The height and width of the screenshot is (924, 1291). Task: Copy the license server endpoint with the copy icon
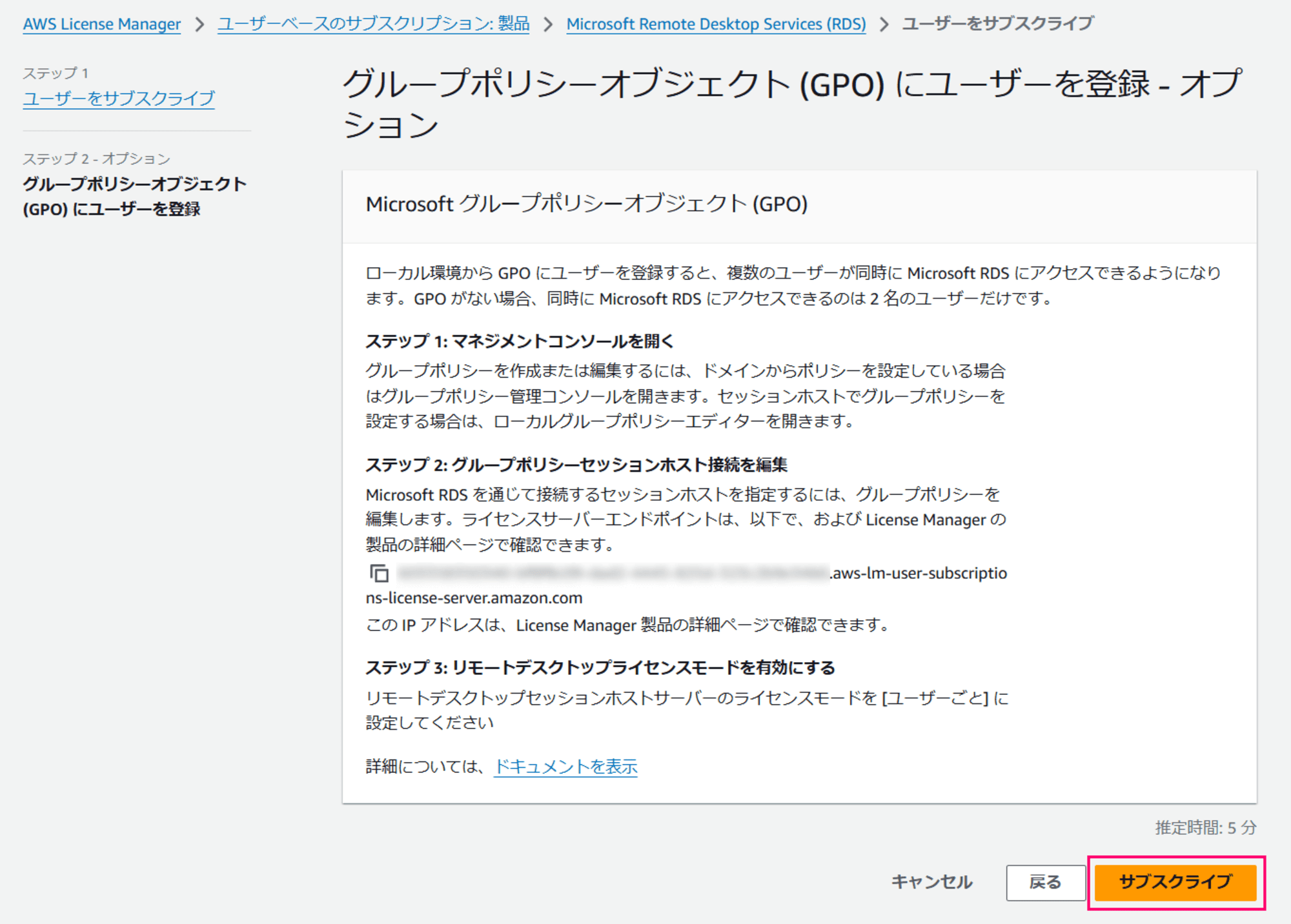pyautogui.click(x=379, y=573)
